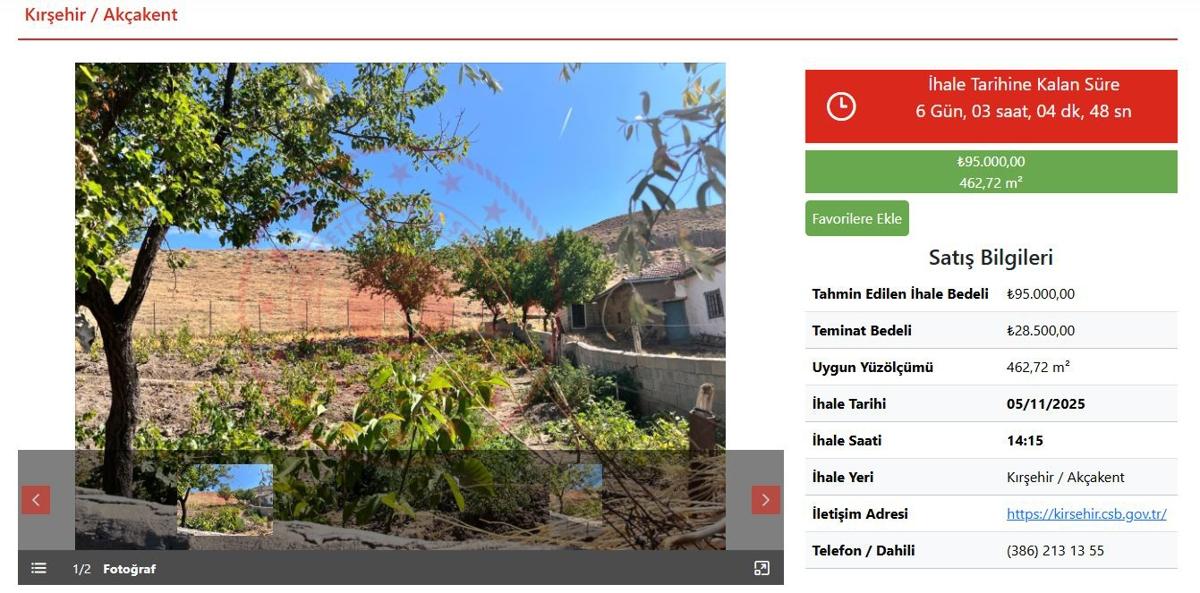The image size is (1200, 593).
Task: Click the phone number (386) 213 13 55
Action: click(1055, 551)
